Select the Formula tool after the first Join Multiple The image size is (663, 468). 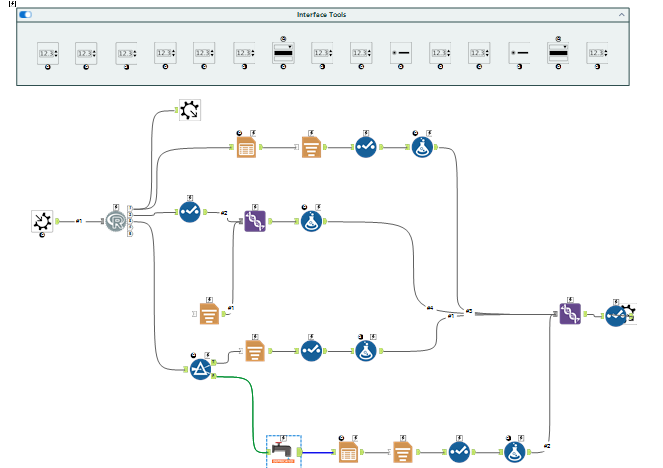(x=311, y=221)
